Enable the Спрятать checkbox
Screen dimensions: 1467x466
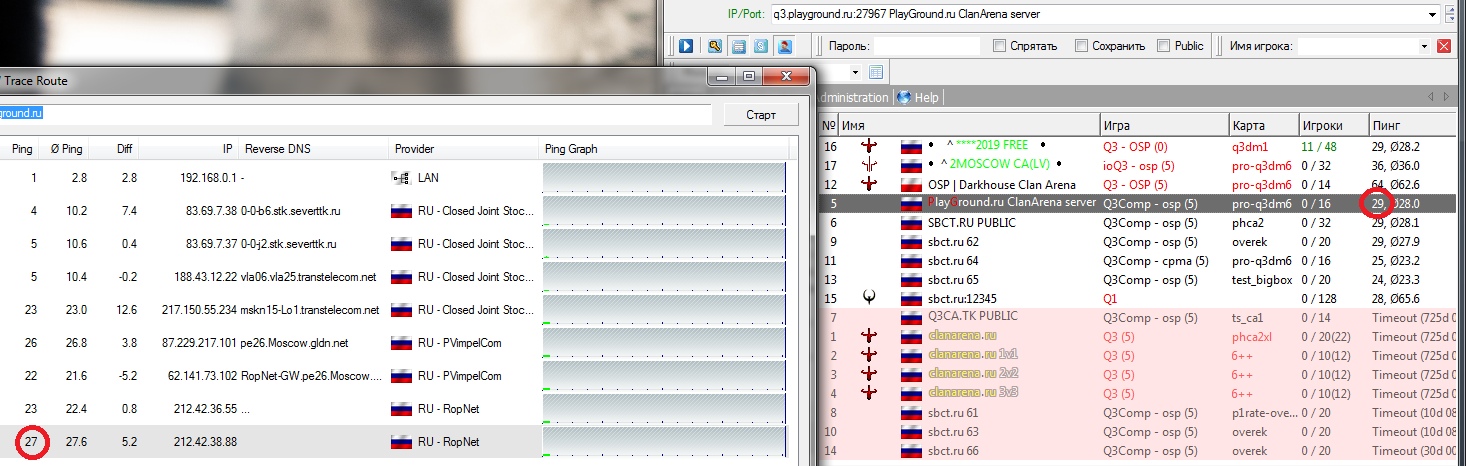click(999, 46)
